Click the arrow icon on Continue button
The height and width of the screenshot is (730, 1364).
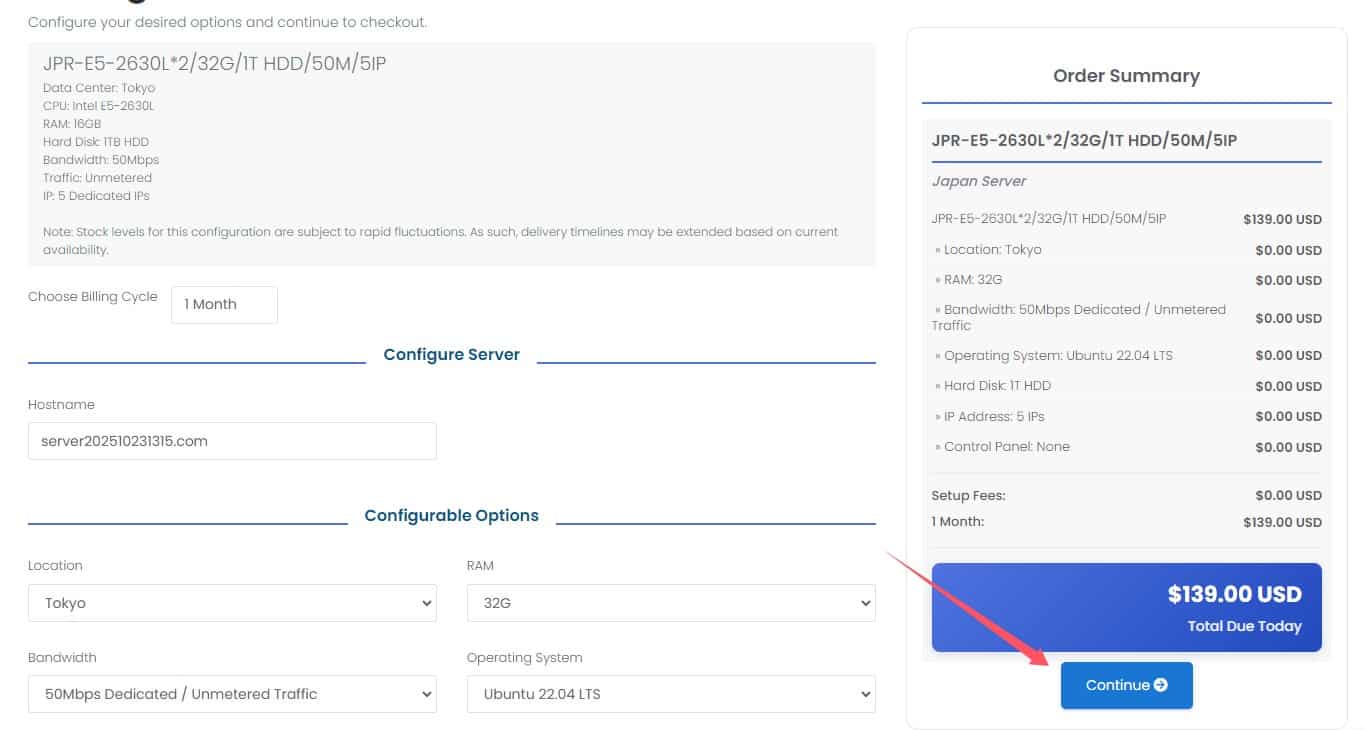[1160, 685]
